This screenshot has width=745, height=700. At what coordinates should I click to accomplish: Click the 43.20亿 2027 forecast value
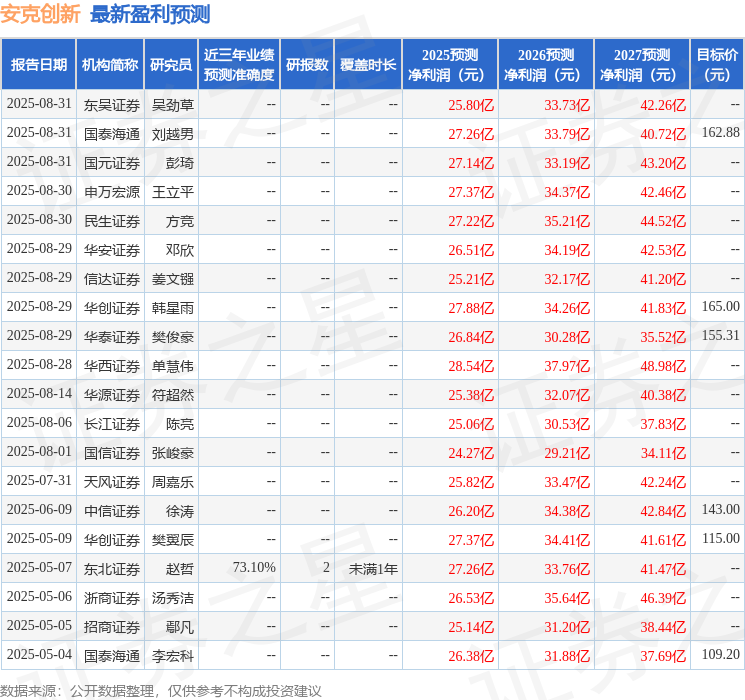coord(663,163)
